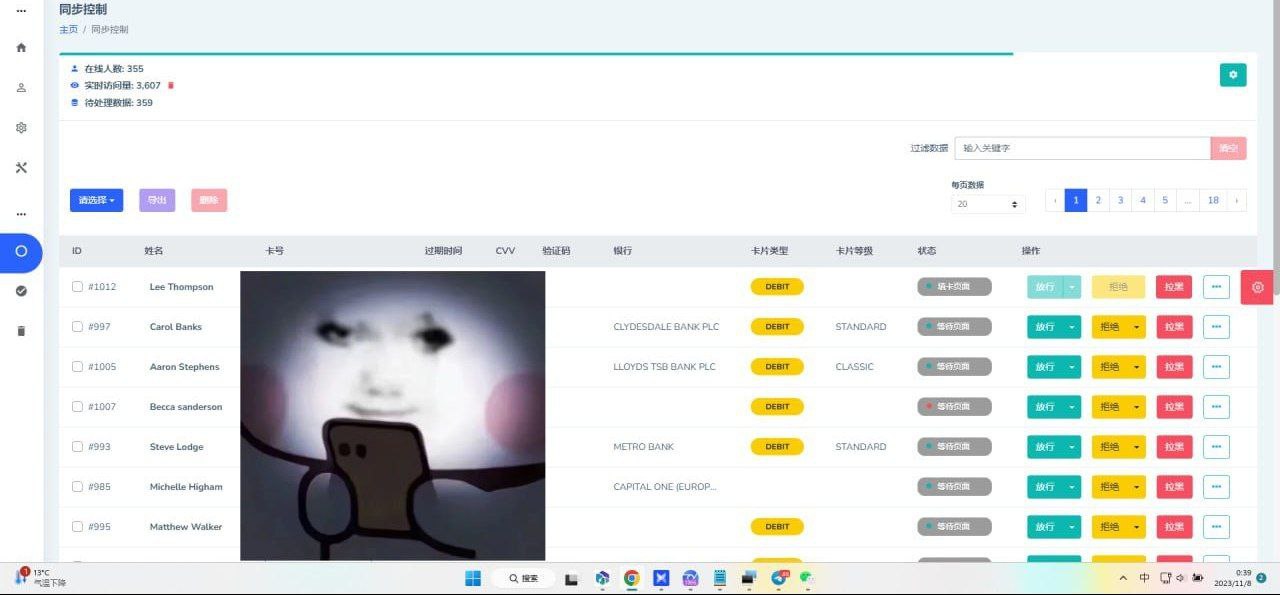This screenshot has height=595, width=1280.
Task: Go to page 2 in the pagination
Action: 1098,200
